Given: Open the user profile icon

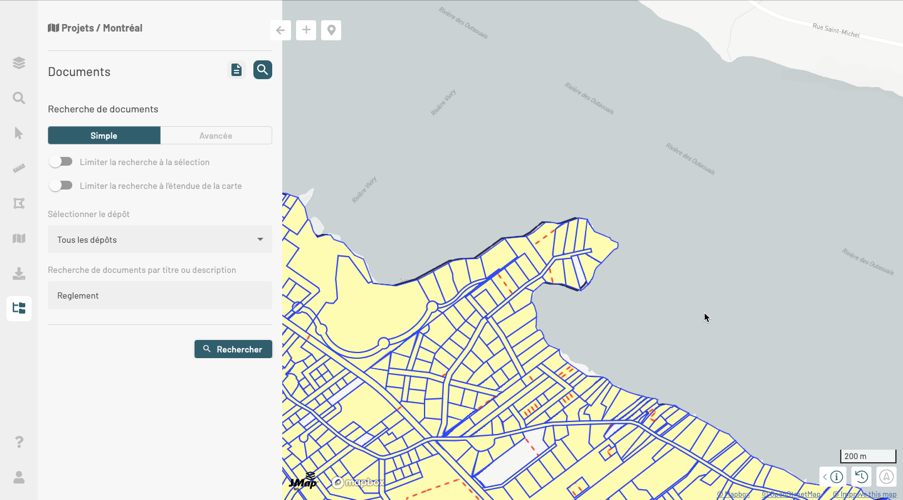Looking at the screenshot, I should (19, 477).
